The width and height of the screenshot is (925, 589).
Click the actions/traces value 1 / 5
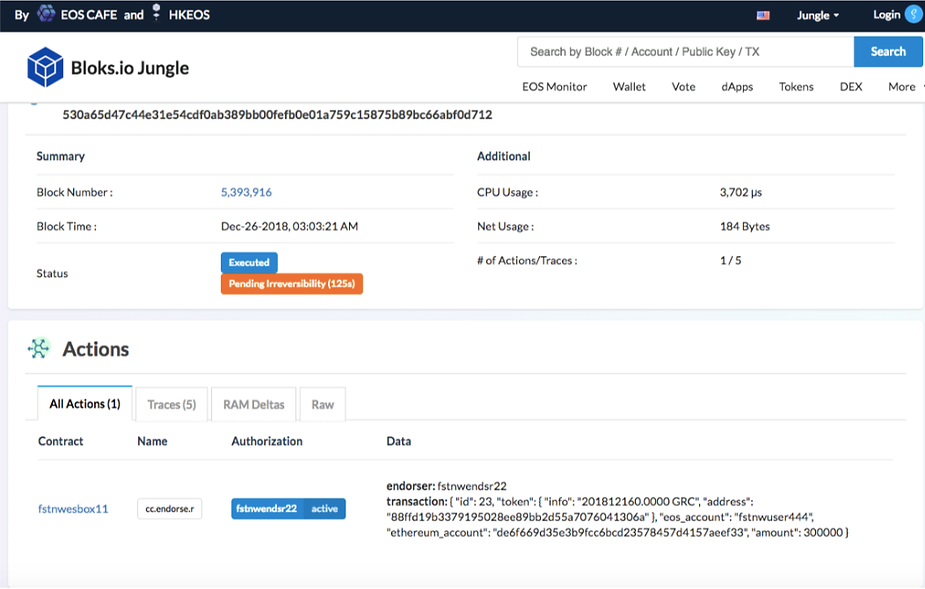[x=730, y=260]
